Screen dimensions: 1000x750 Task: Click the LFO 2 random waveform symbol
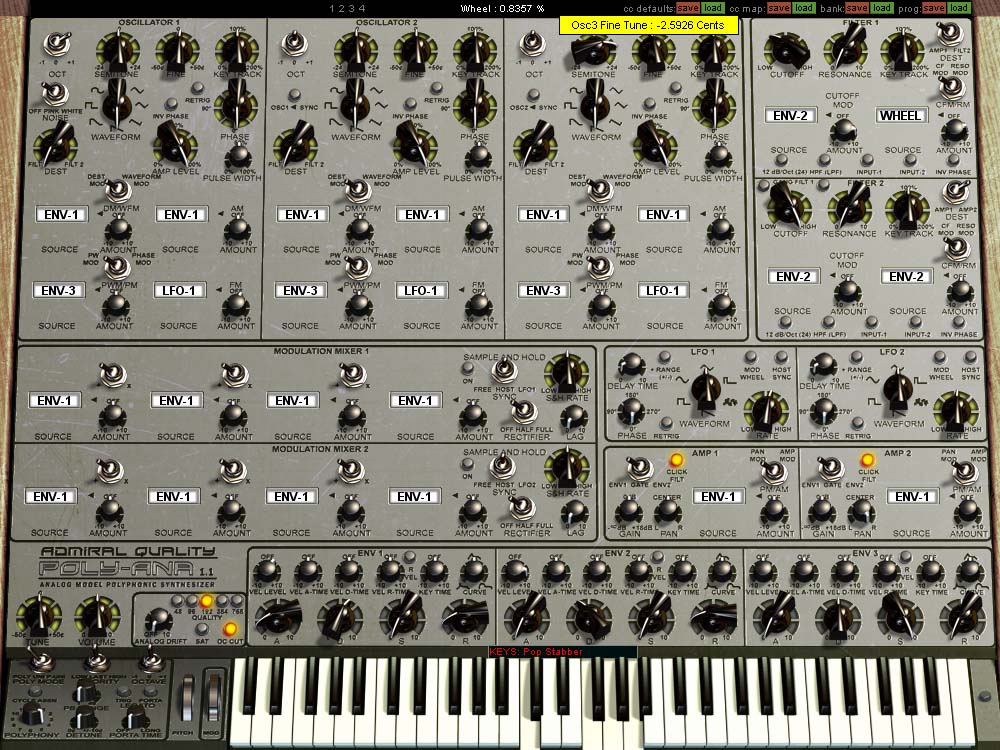click(x=920, y=402)
